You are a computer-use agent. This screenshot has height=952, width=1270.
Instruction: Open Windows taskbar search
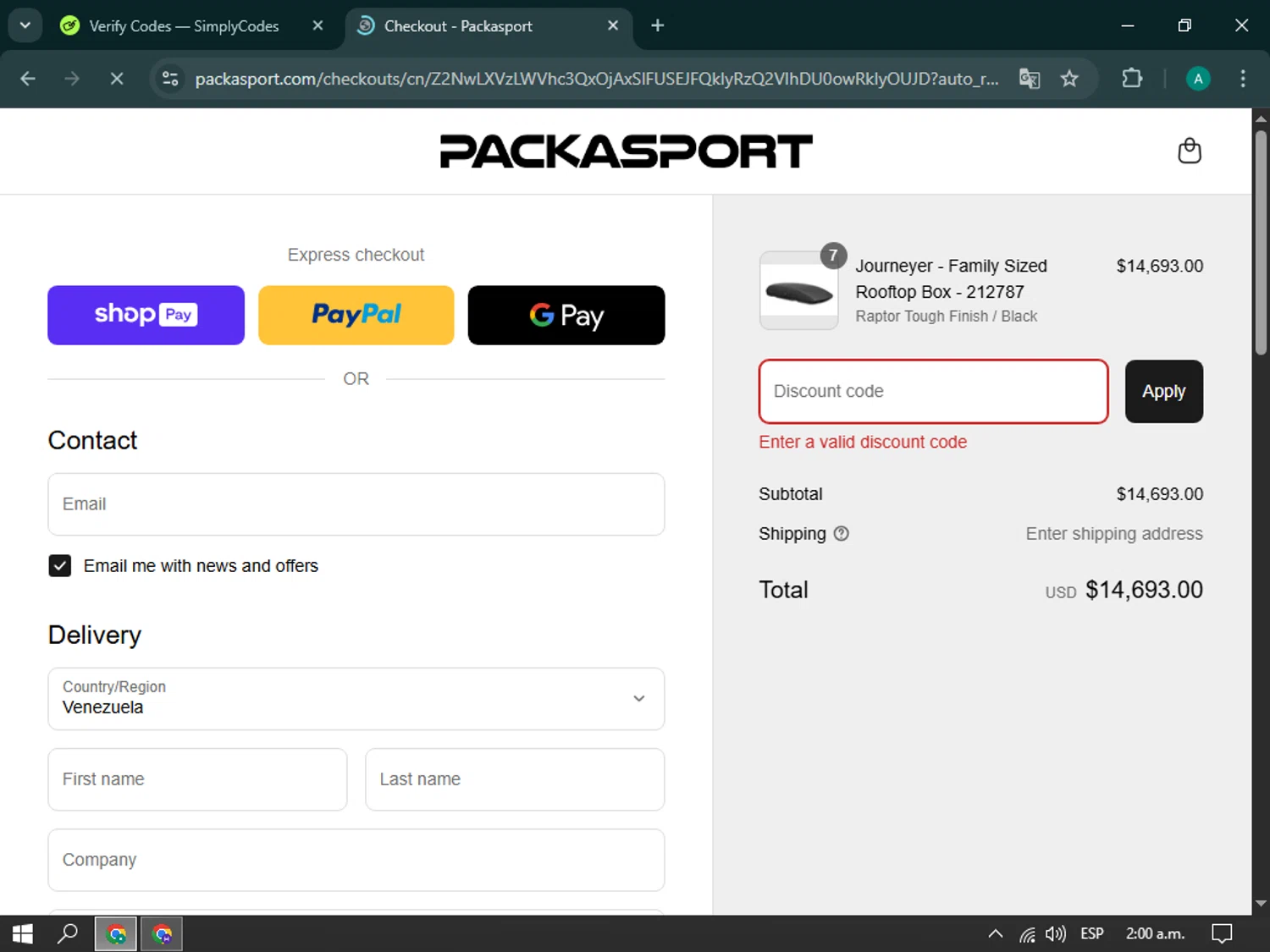pyautogui.click(x=68, y=933)
